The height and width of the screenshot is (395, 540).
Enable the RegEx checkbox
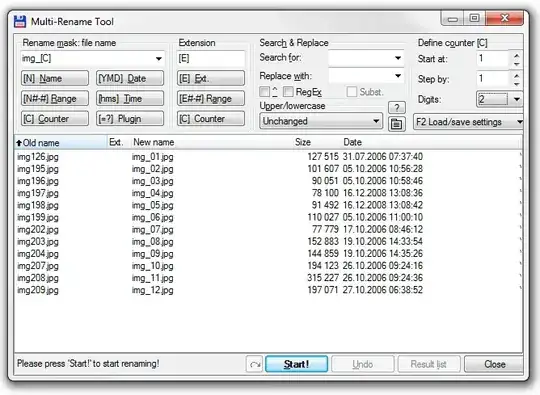(288, 92)
